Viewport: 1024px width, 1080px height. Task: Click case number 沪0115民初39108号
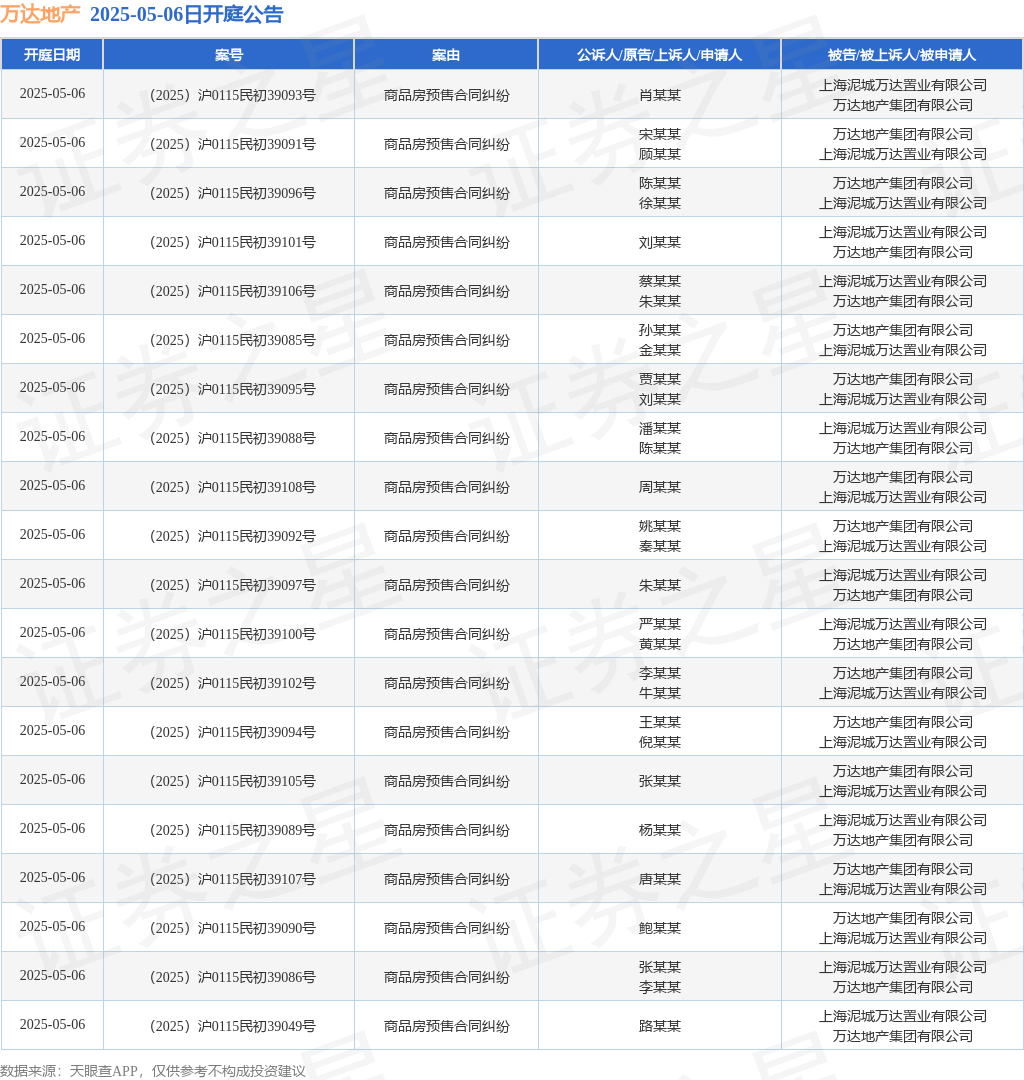[x=233, y=486]
